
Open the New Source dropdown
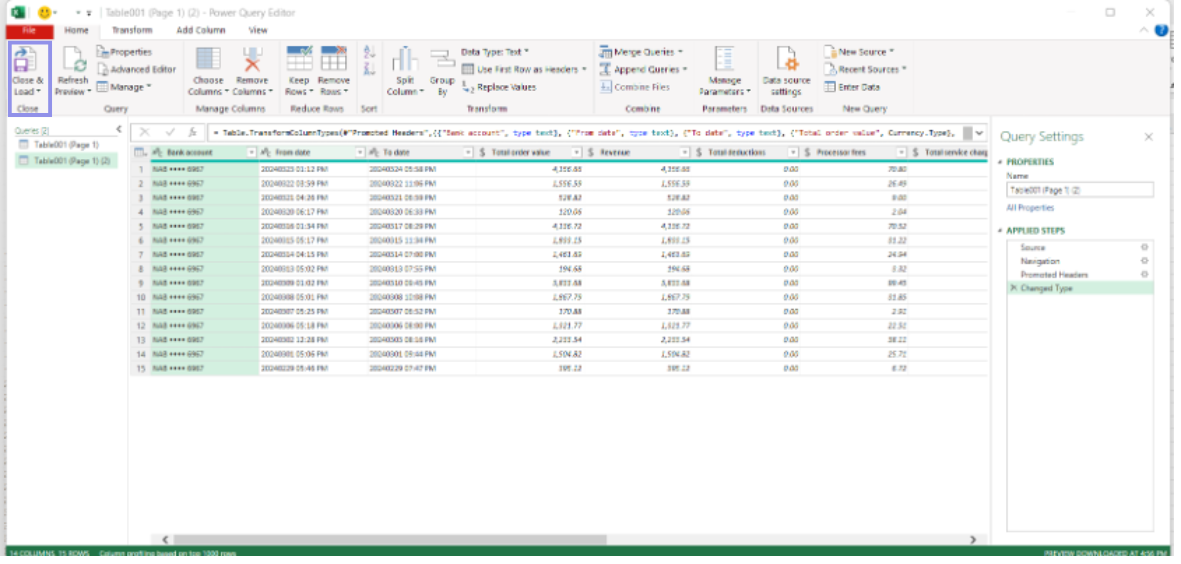pos(891,52)
